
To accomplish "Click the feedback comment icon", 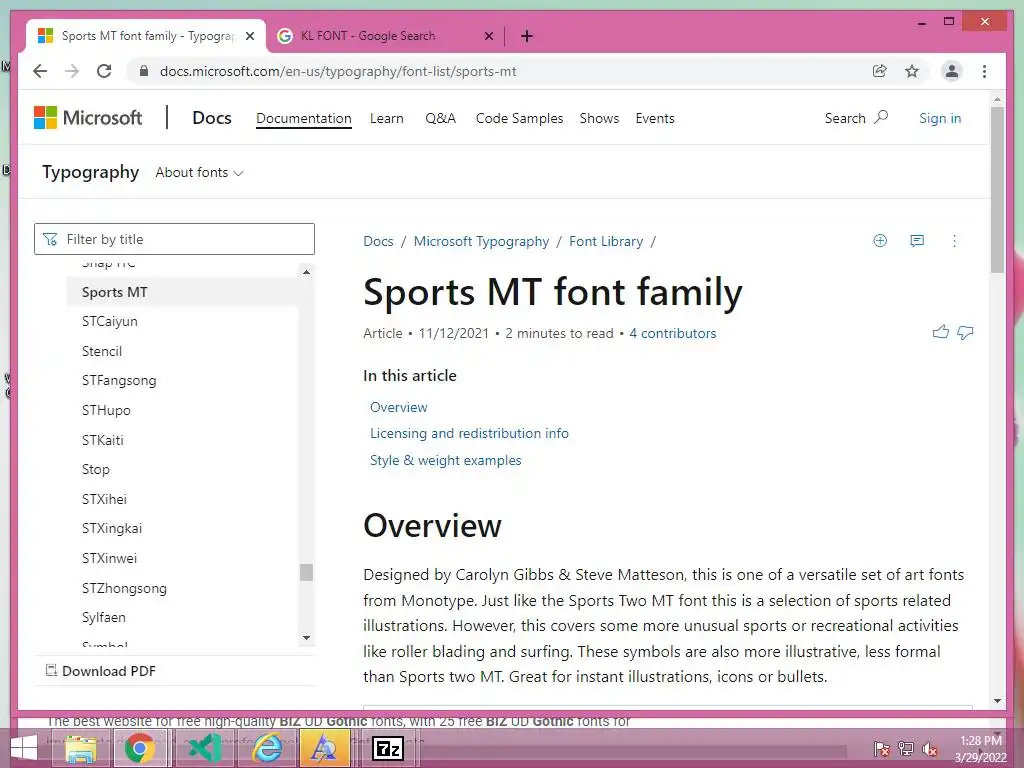I will pyautogui.click(x=917, y=240).
